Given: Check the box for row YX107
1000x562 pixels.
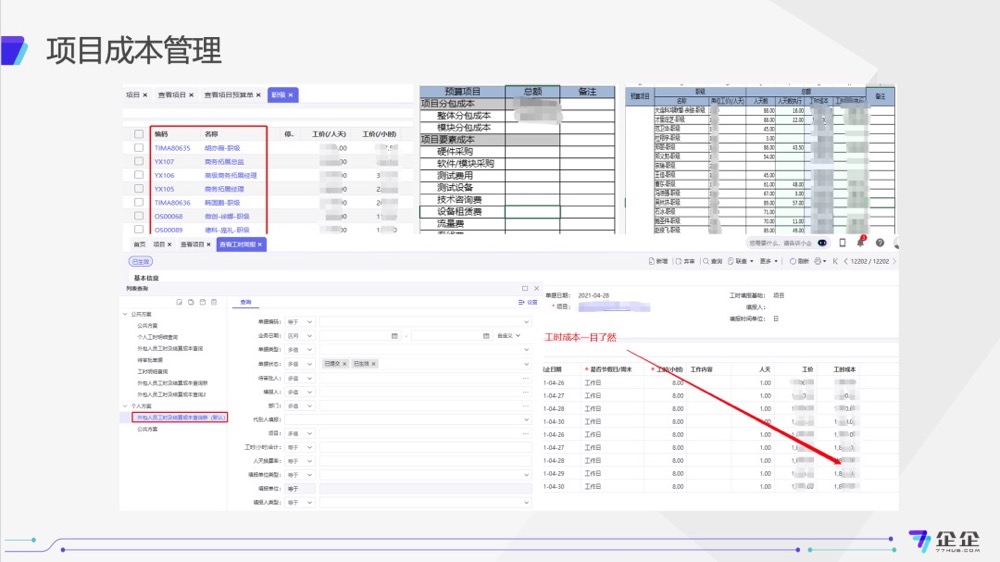Looking at the screenshot, I should (x=138, y=161).
